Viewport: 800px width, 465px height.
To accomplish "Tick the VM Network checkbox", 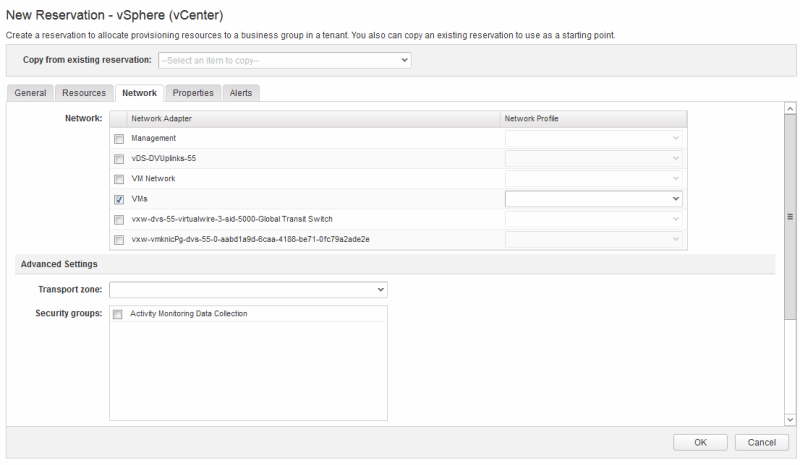I will 119,178.
